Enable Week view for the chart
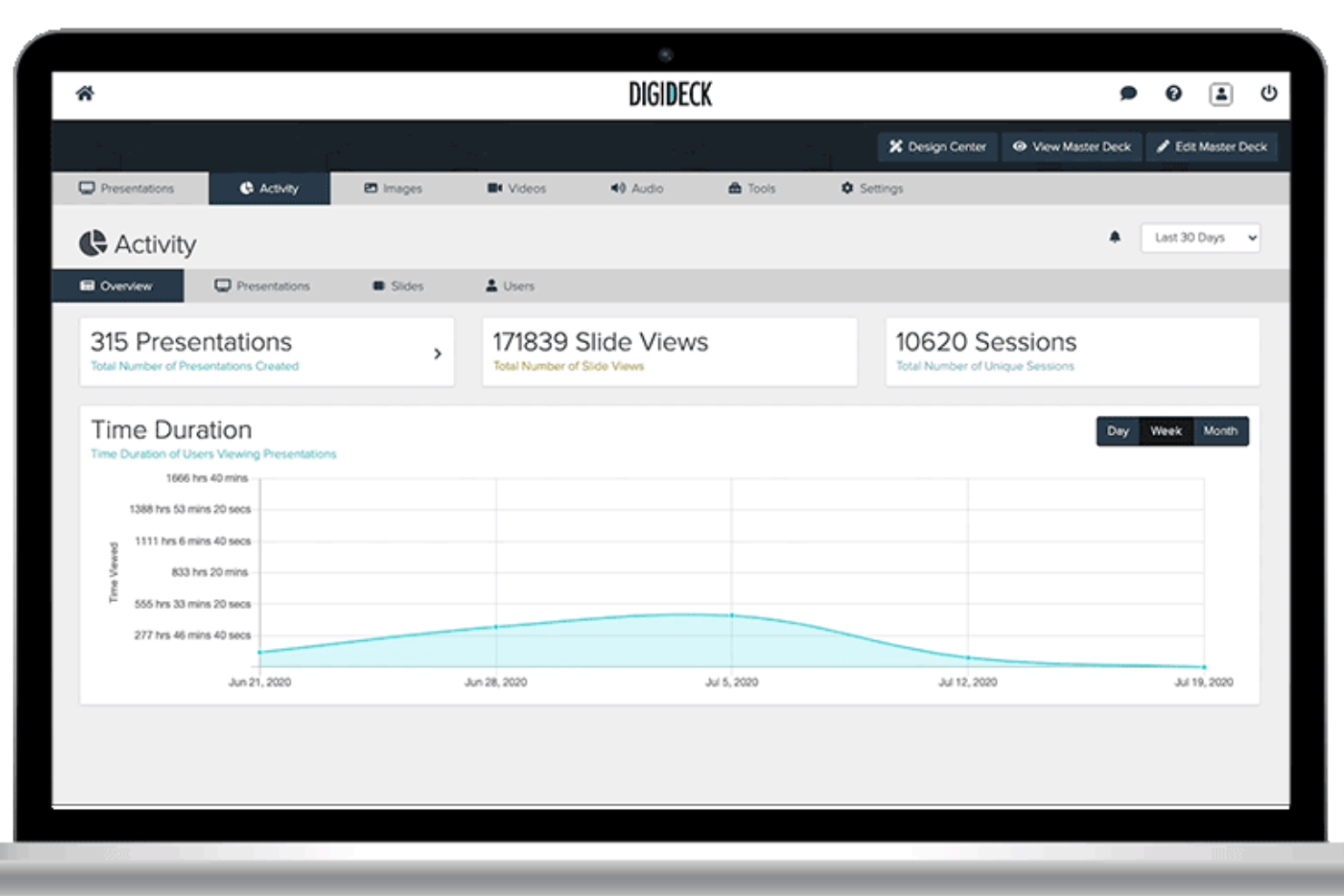The image size is (1344, 896). [x=1165, y=431]
